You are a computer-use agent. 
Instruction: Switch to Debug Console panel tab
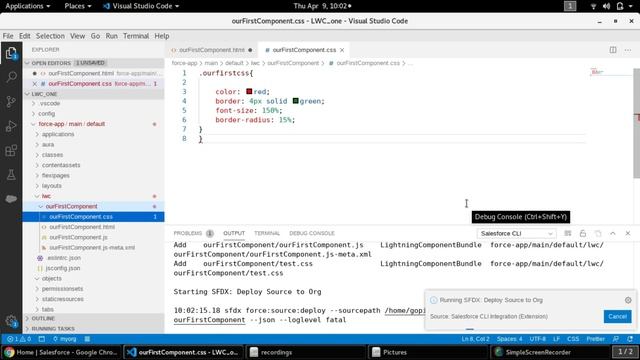point(312,233)
